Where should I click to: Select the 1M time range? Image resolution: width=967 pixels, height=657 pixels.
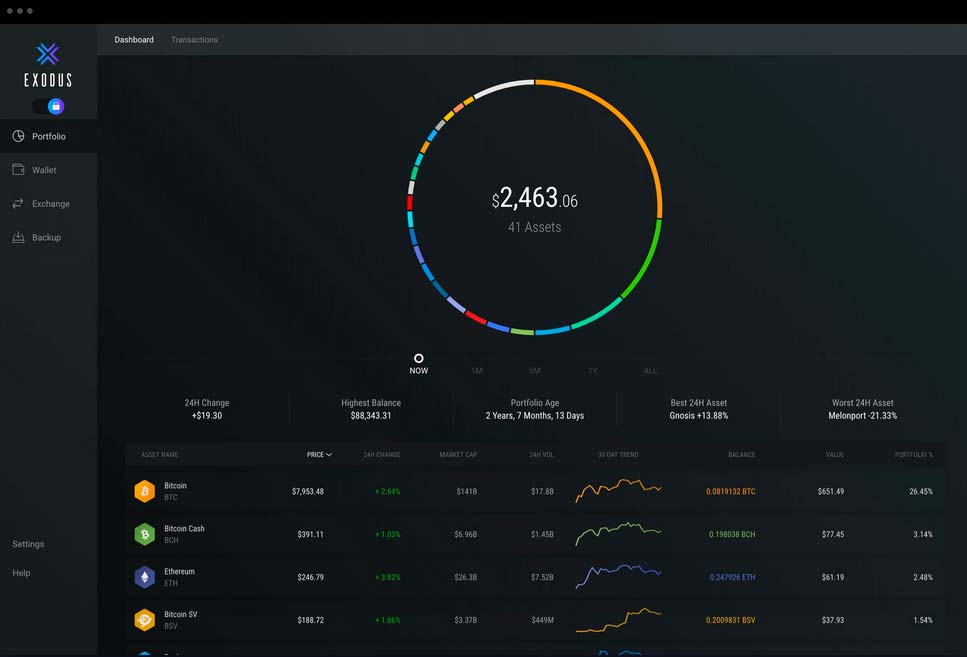click(x=477, y=371)
